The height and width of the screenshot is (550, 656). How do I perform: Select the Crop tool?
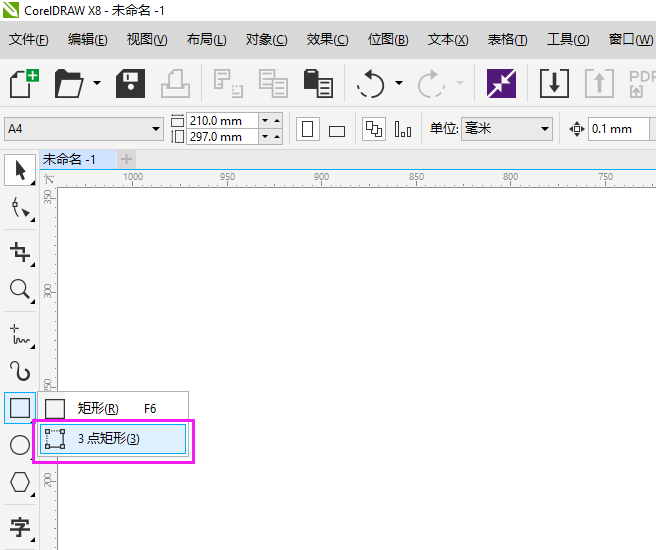click(20, 252)
